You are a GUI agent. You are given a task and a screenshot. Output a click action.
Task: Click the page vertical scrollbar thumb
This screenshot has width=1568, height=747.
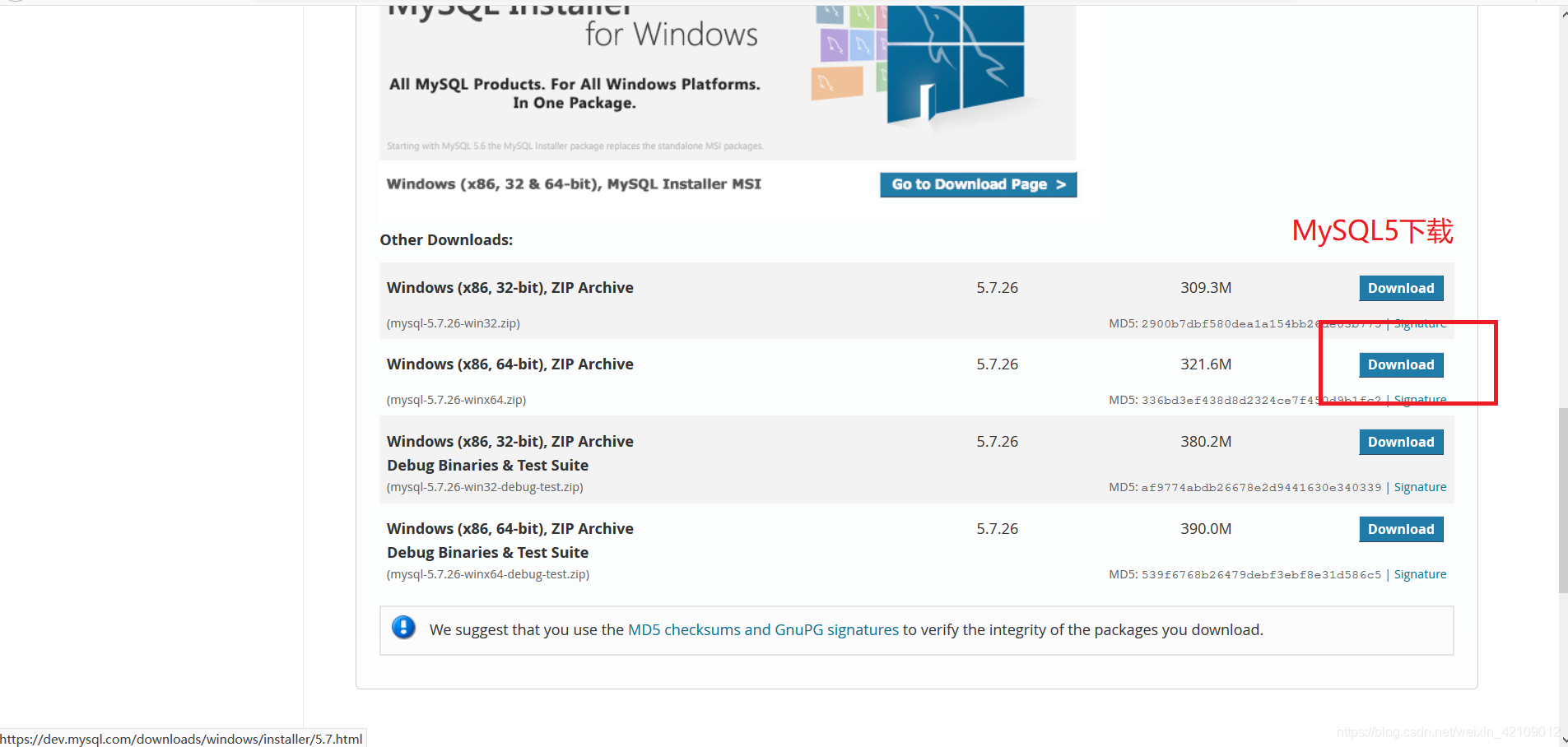[x=1563, y=500]
